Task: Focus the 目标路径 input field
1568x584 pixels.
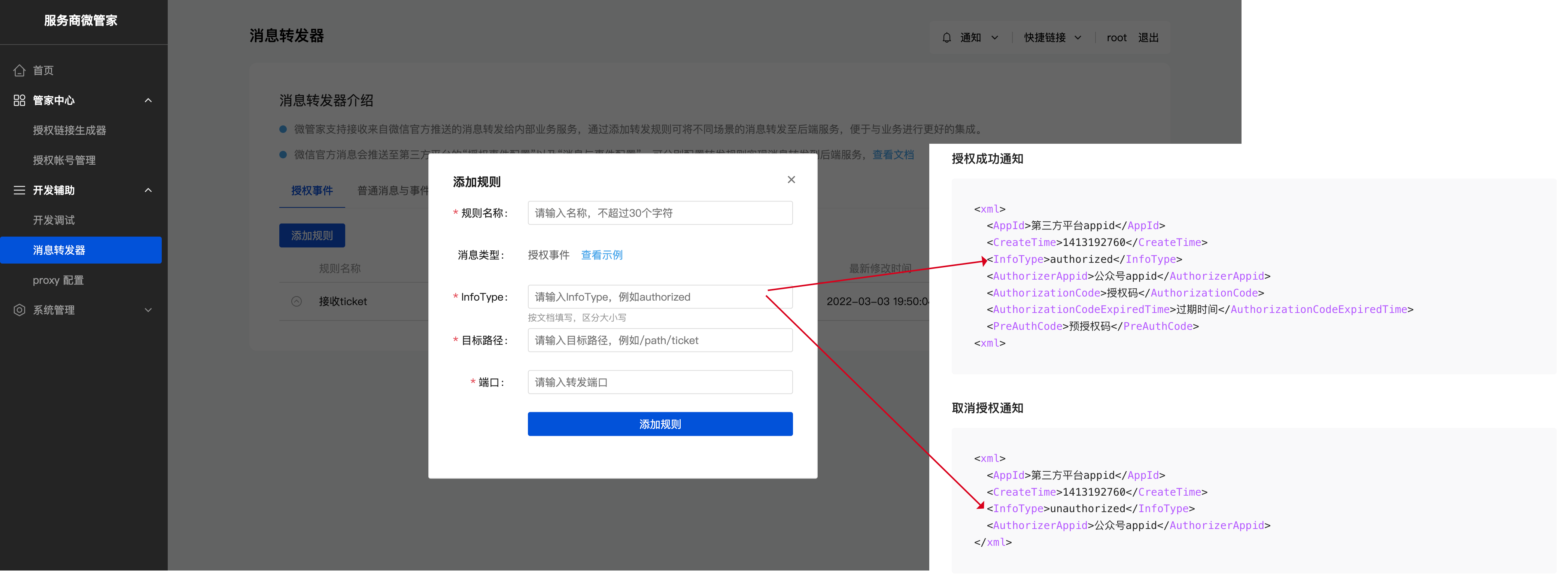Action: (x=660, y=340)
